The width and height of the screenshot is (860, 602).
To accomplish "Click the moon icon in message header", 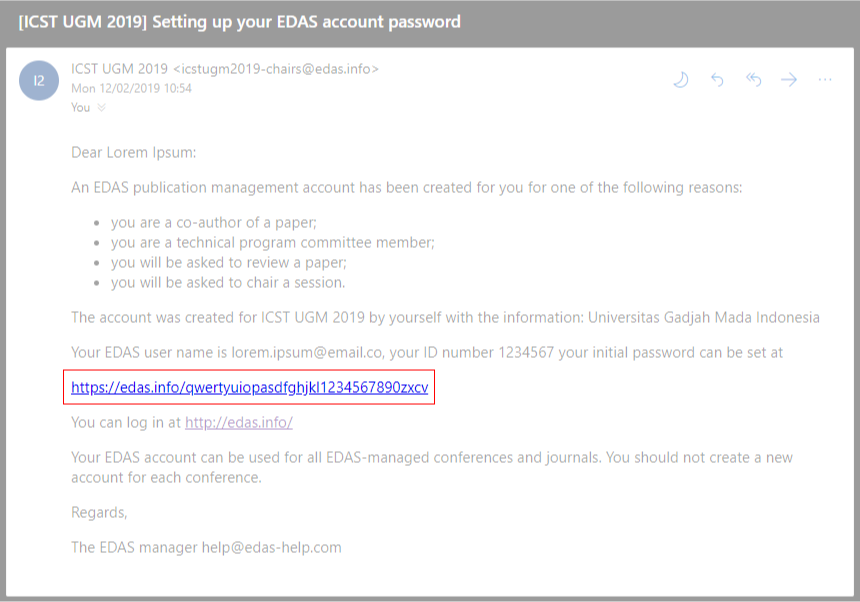I will tap(681, 80).
